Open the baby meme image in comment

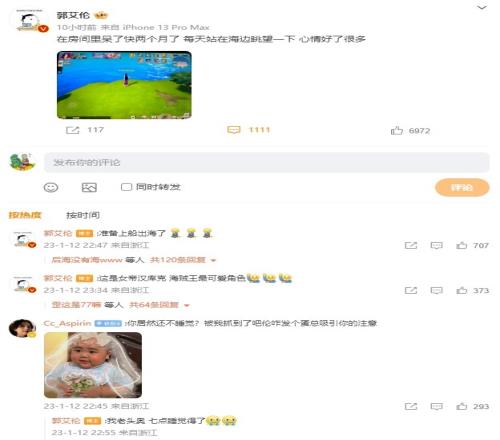click(93, 365)
